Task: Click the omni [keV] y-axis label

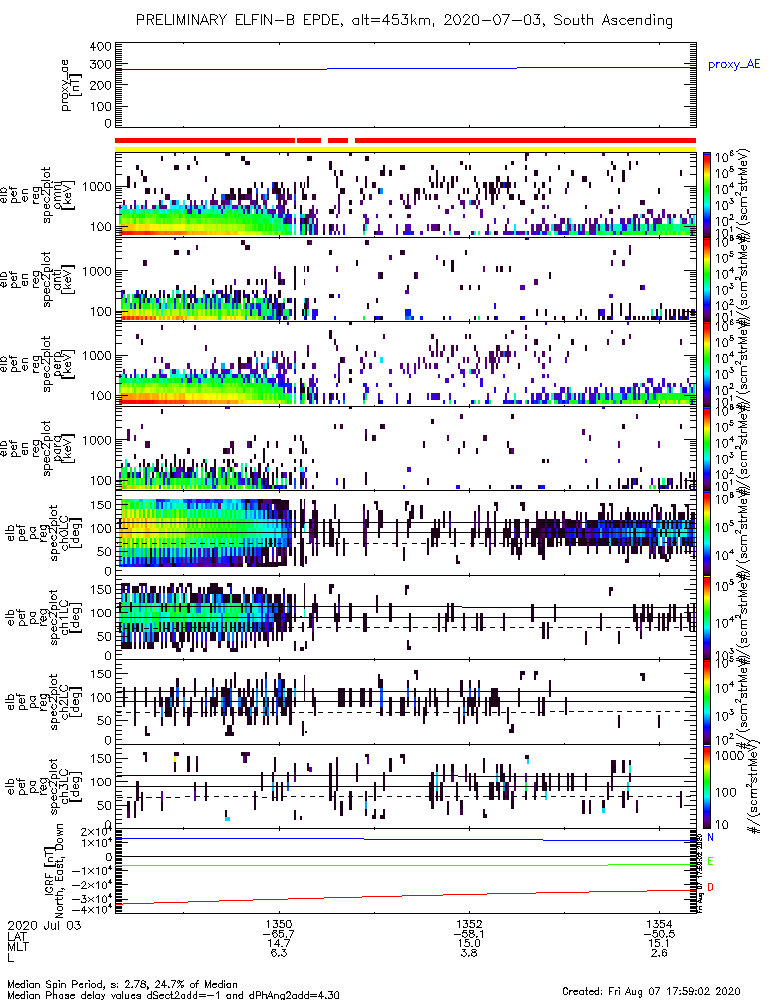Action: [x=66, y=196]
